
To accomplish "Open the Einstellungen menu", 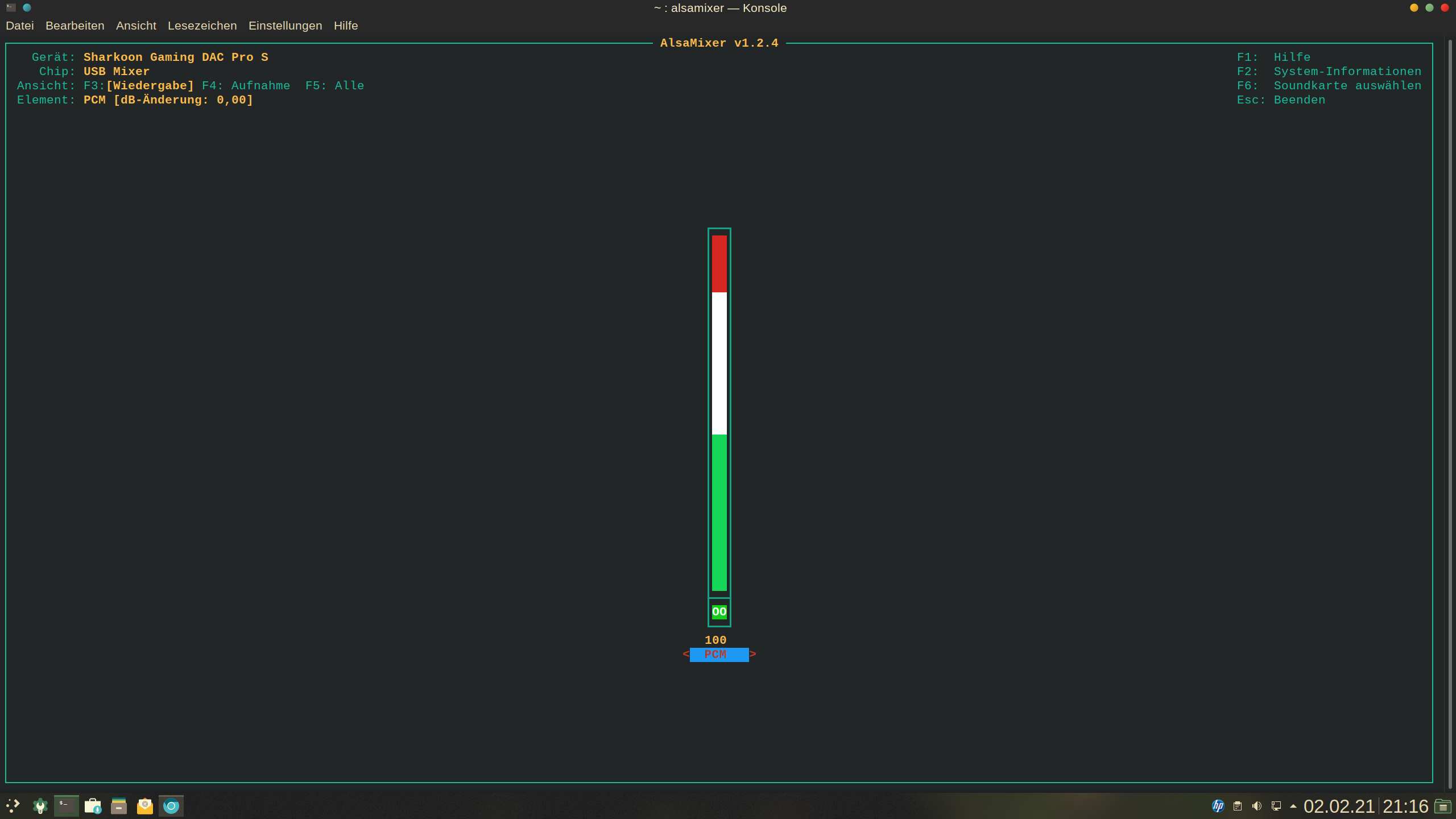I will pos(285,26).
